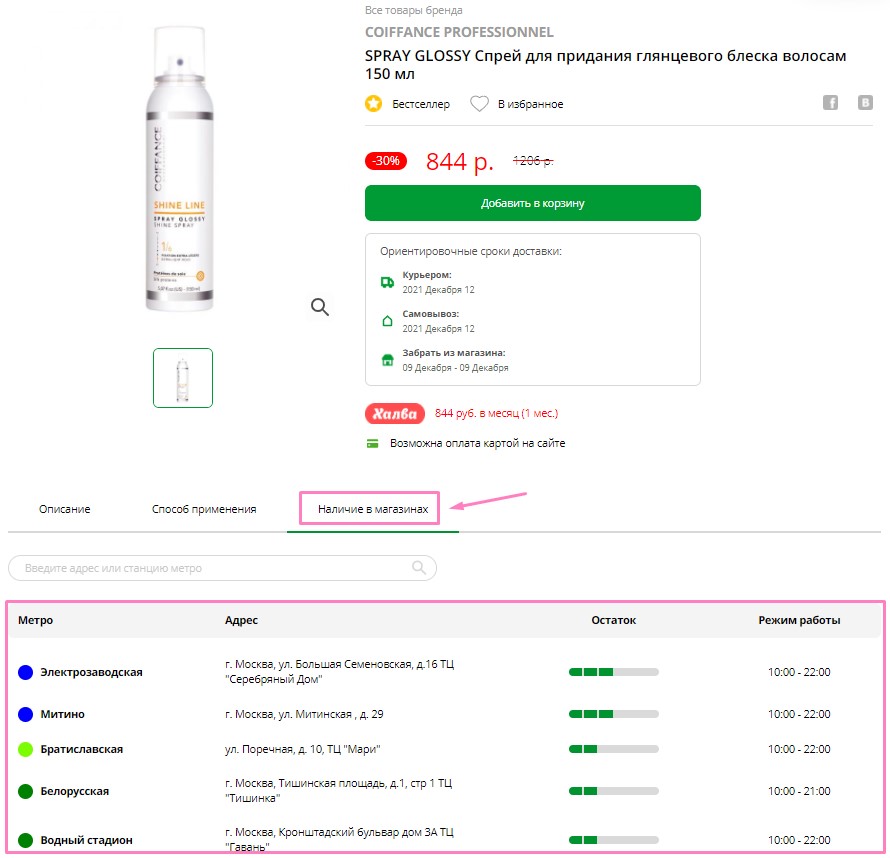
Task: Click the Электрозаводская stock level bar
Action: [613, 672]
